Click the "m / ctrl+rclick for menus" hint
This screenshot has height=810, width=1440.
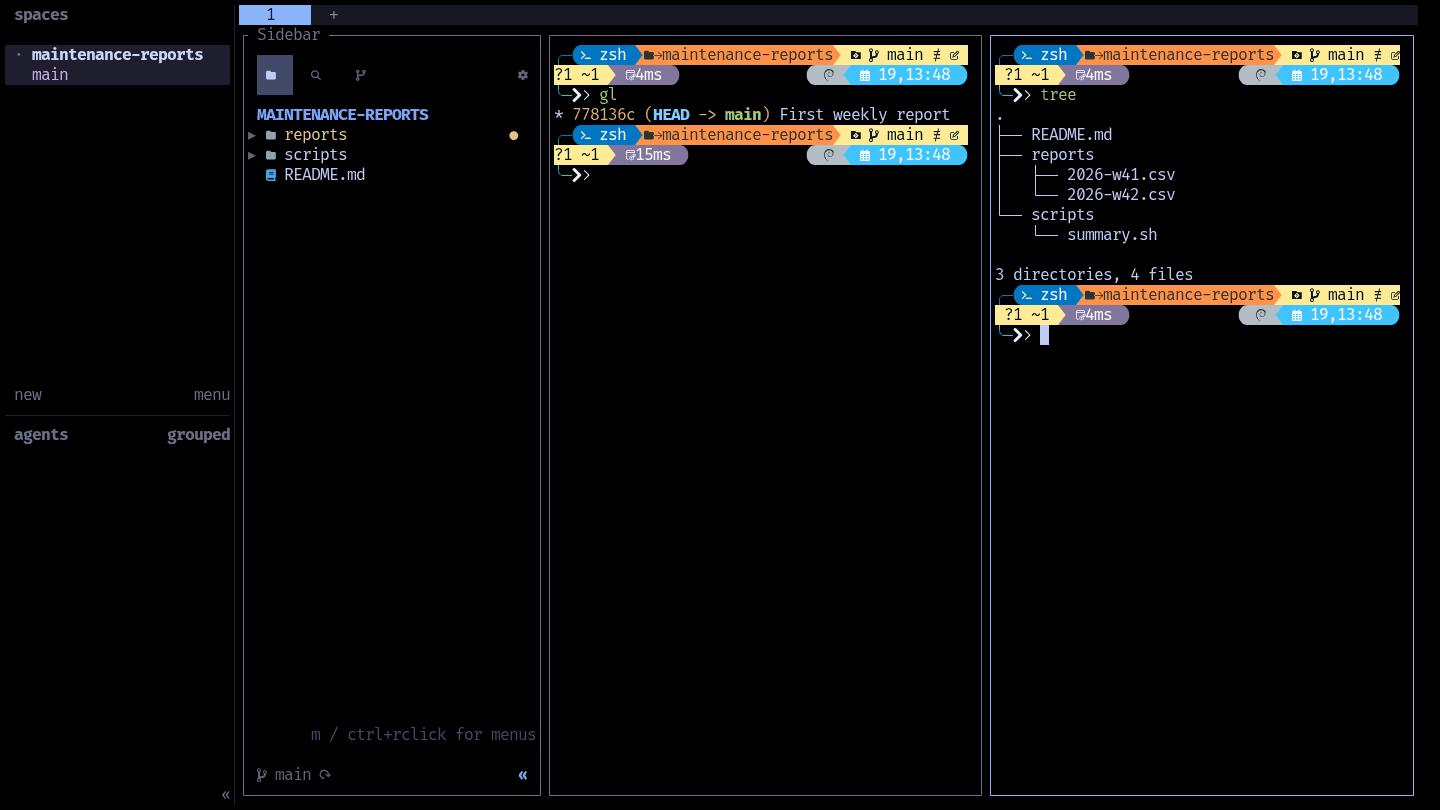click(424, 735)
